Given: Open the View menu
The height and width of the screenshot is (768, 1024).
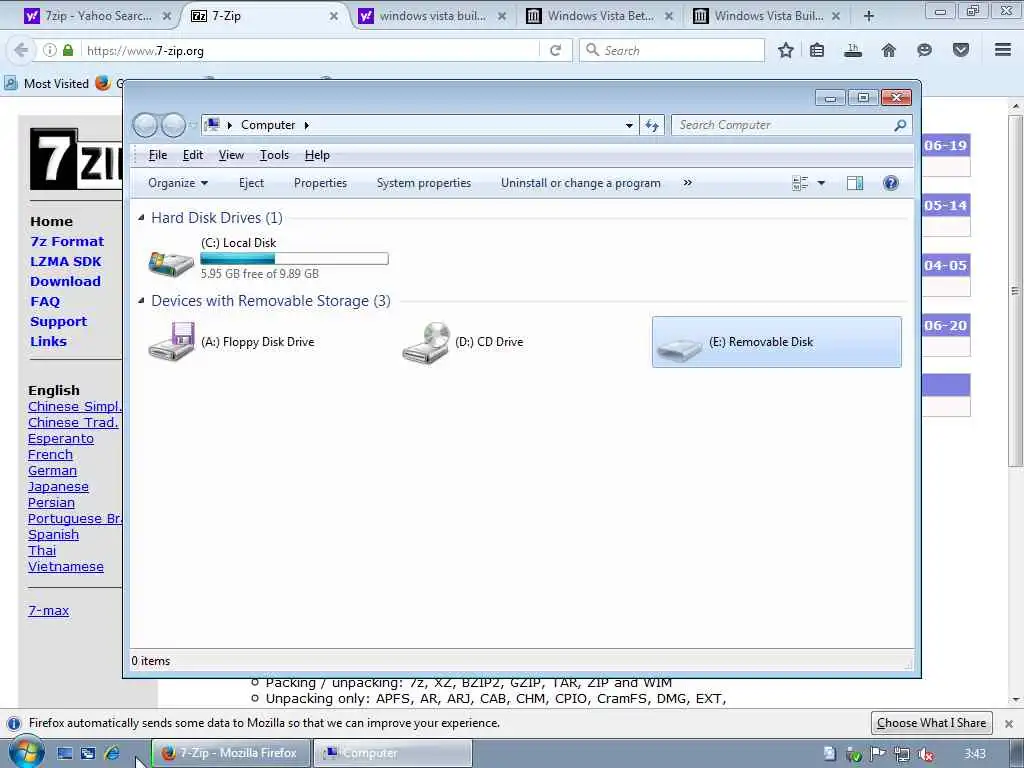Looking at the screenshot, I should click(231, 155).
